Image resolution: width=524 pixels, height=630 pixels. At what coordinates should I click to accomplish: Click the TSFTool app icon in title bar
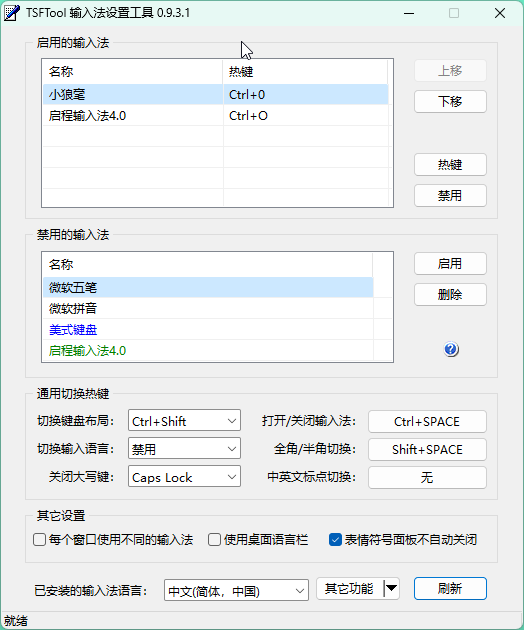click(12, 13)
